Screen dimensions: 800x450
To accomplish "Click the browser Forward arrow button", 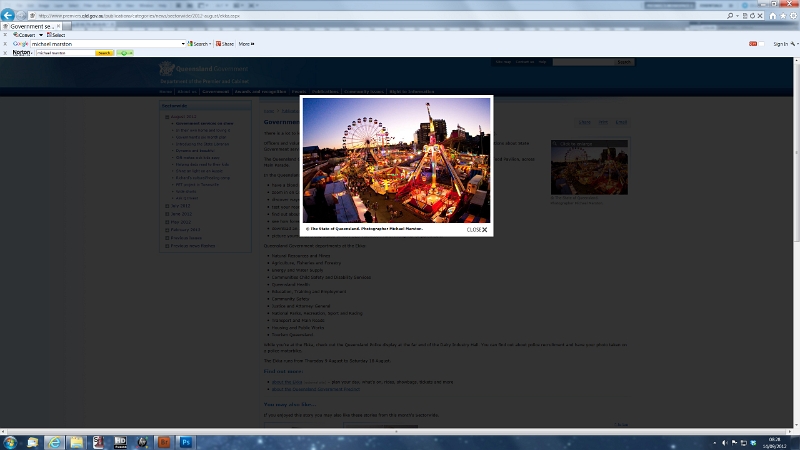I will click(21, 16).
